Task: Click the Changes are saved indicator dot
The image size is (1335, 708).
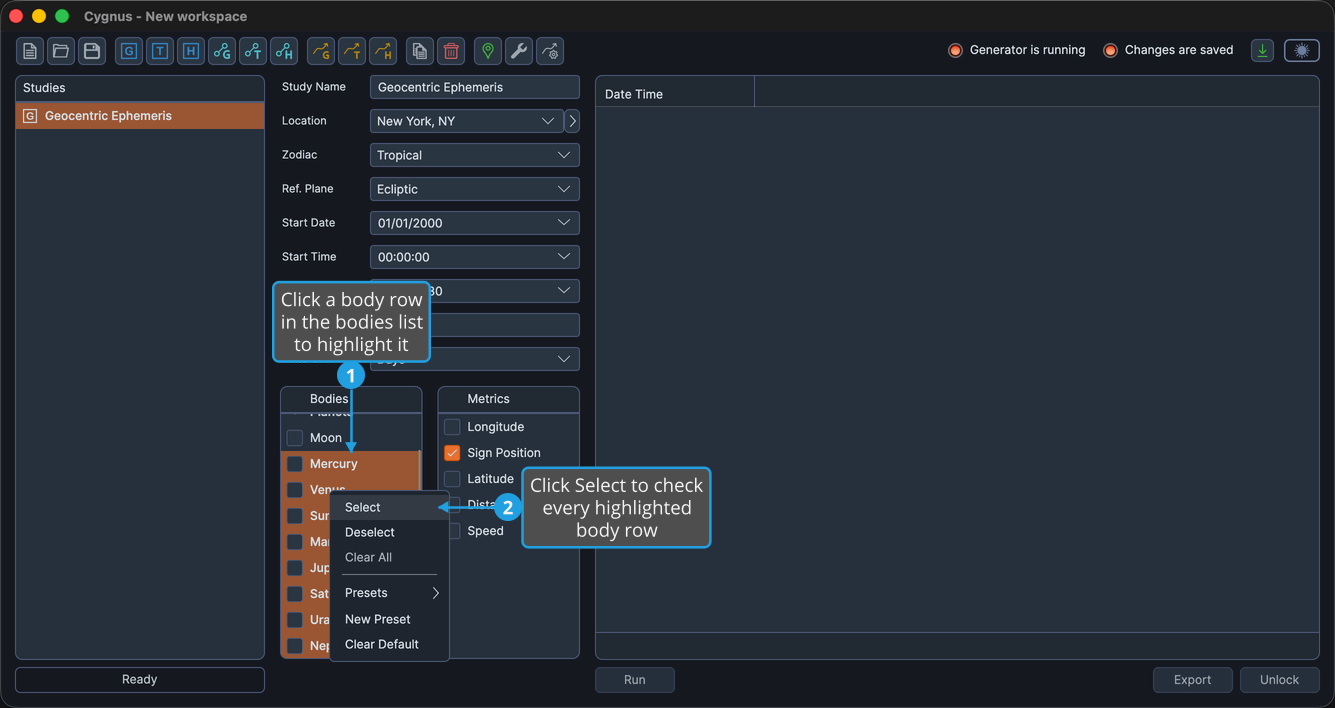Action: [x=1110, y=50]
